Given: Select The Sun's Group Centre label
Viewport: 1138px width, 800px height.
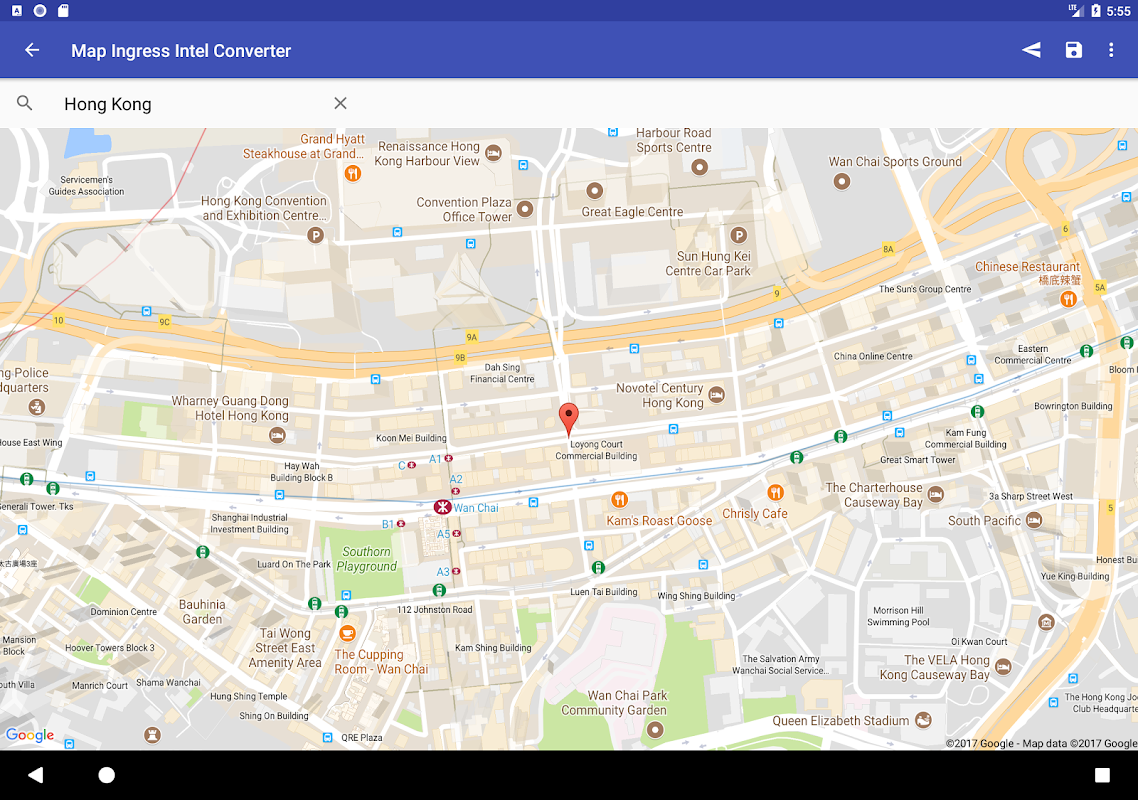Looking at the screenshot, I should pyautogui.click(x=925, y=289).
